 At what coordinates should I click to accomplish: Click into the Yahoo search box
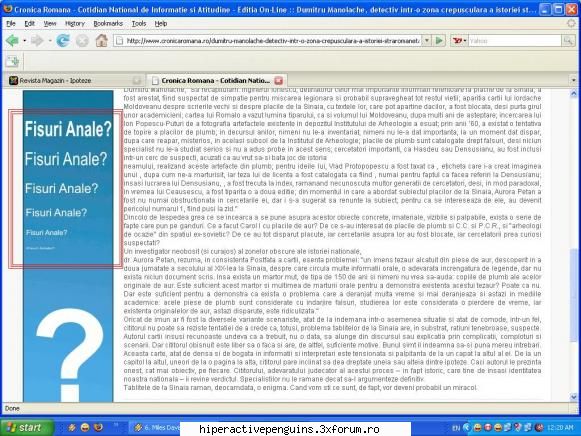tap(515, 40)
